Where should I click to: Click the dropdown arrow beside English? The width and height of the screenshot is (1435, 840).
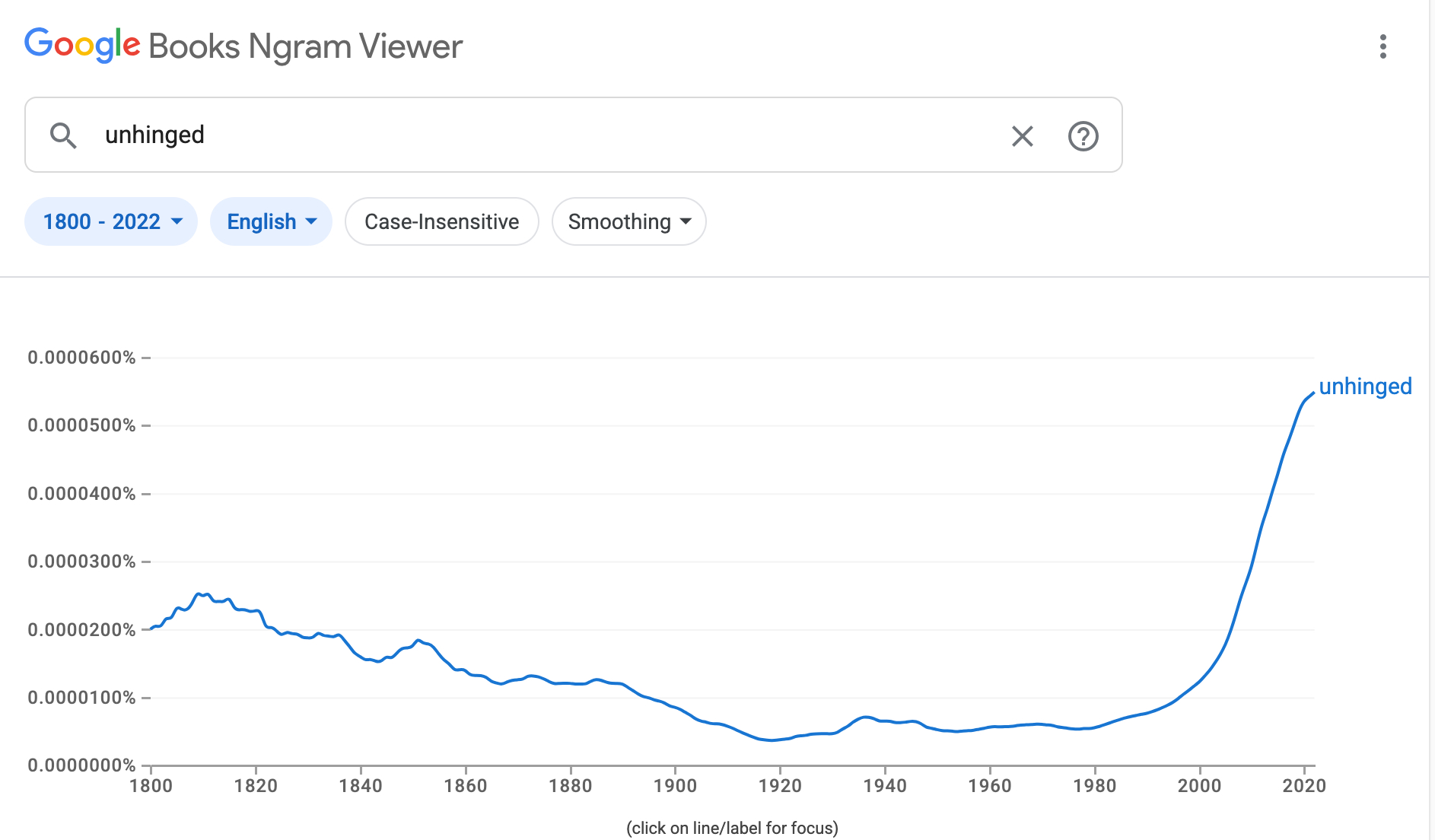pyautogui.click(x=311, y=221)
